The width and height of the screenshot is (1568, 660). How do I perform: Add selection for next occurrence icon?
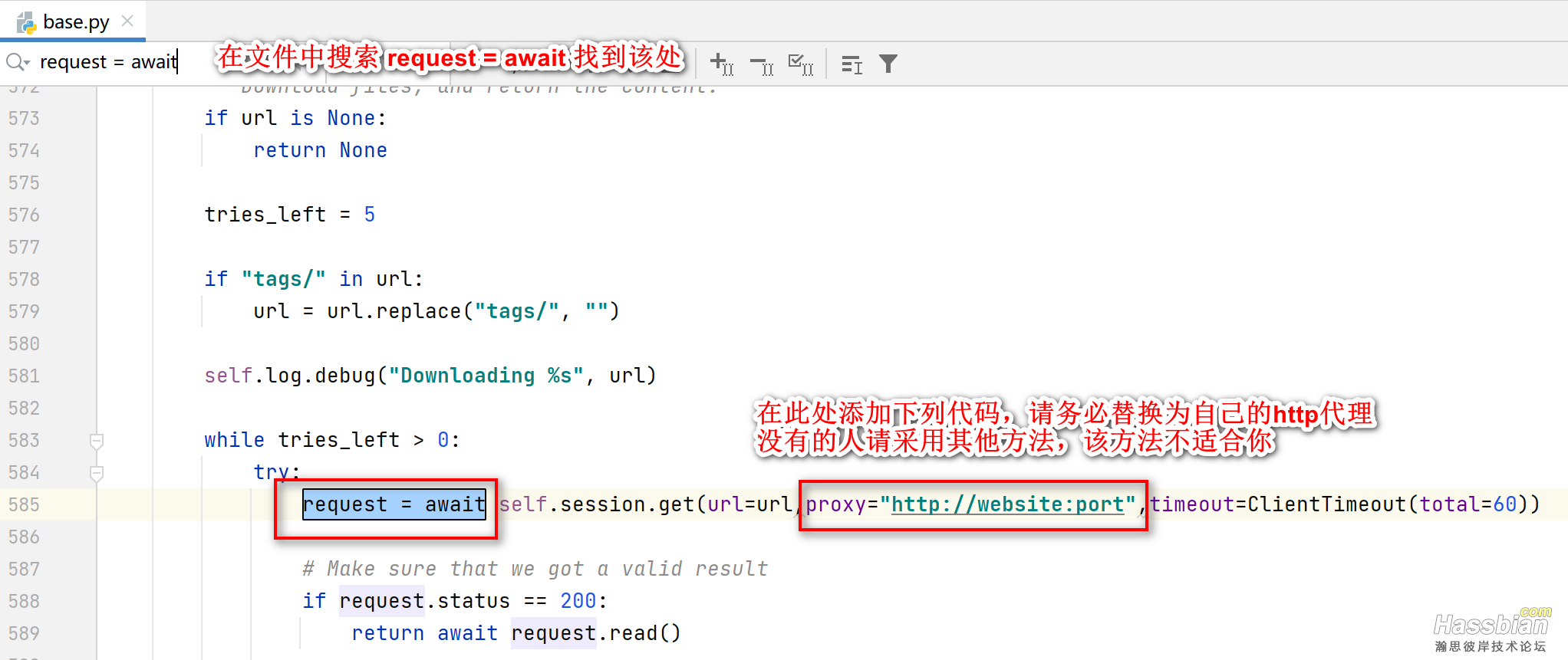tap(721, 64)
